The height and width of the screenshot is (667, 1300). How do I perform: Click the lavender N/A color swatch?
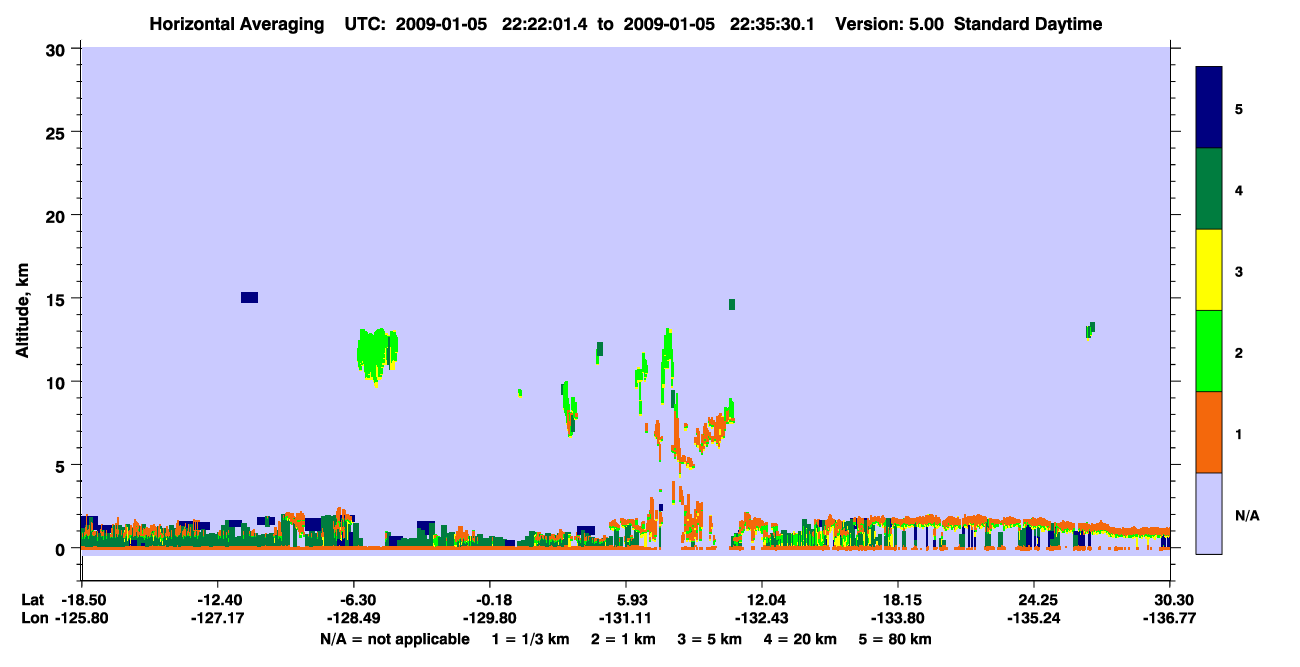click(x=1209, y=513)
